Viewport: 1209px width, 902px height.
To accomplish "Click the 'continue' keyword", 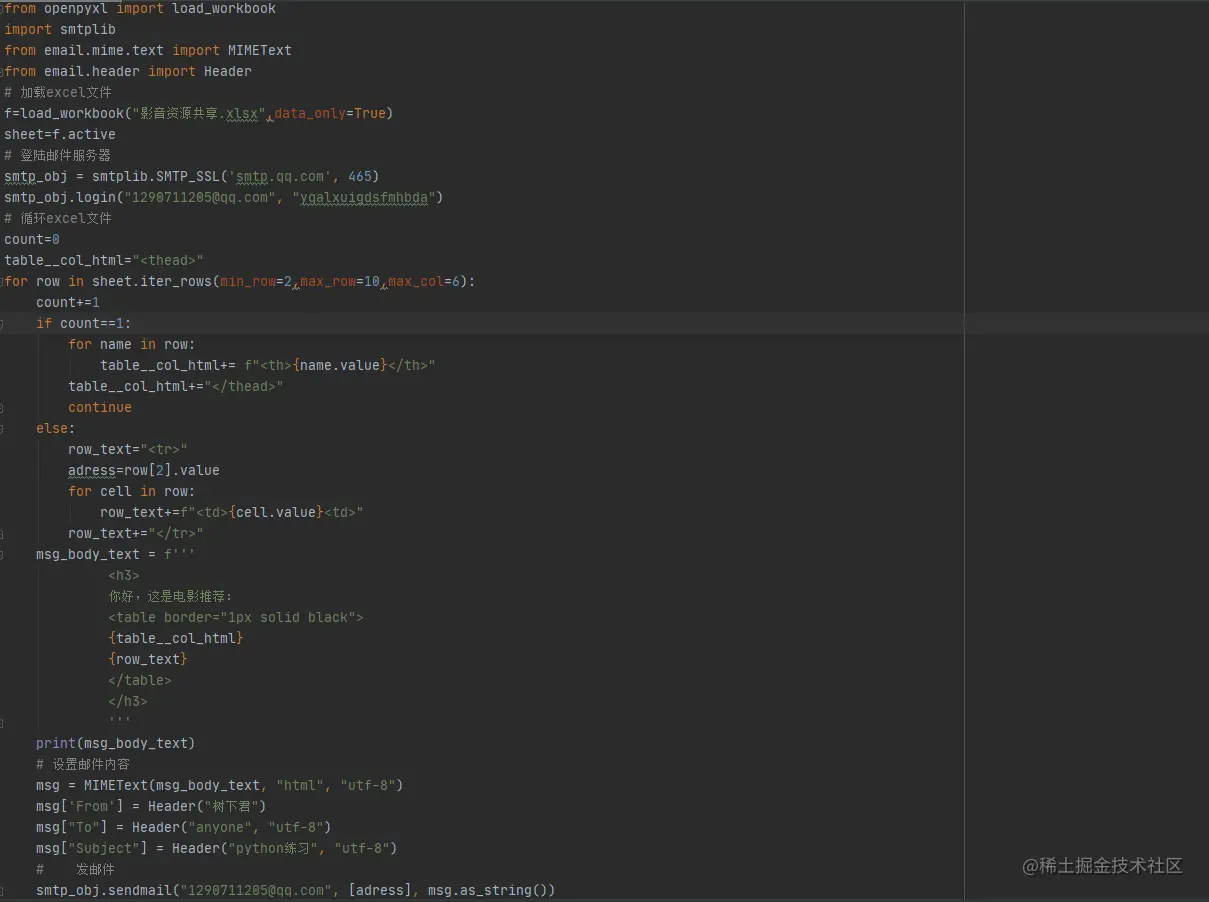I will click(x=100, y=407).
